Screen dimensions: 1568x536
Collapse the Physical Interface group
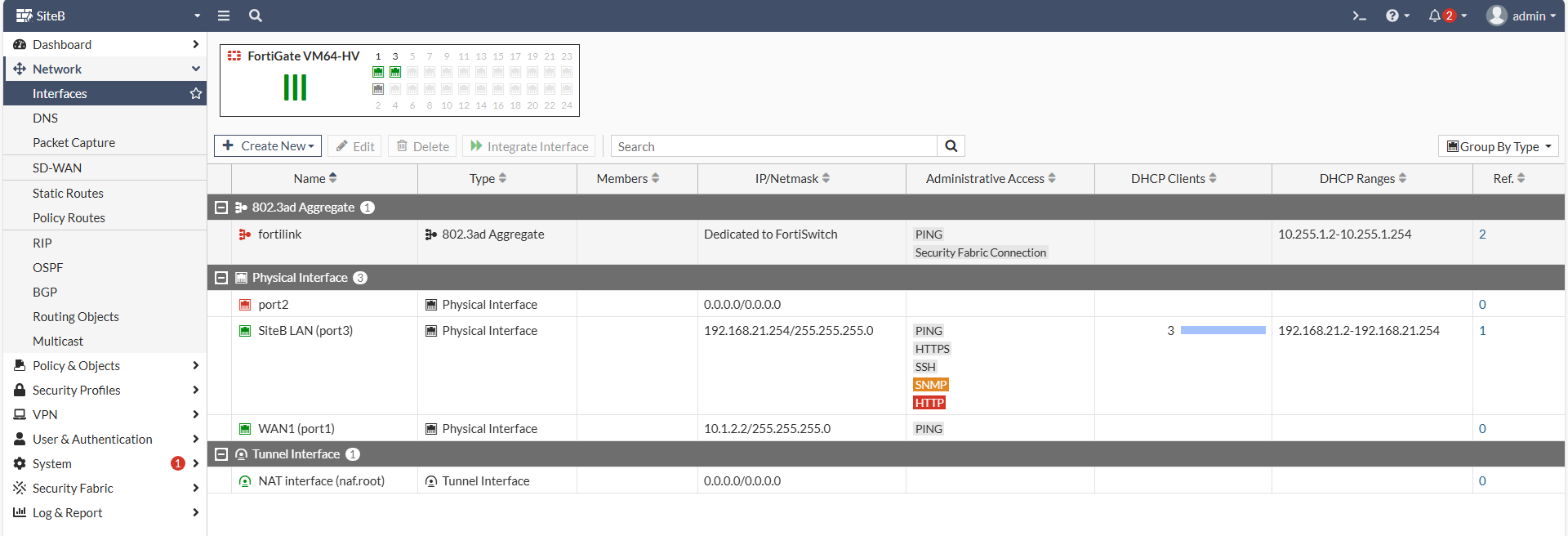tap(220, 278)
